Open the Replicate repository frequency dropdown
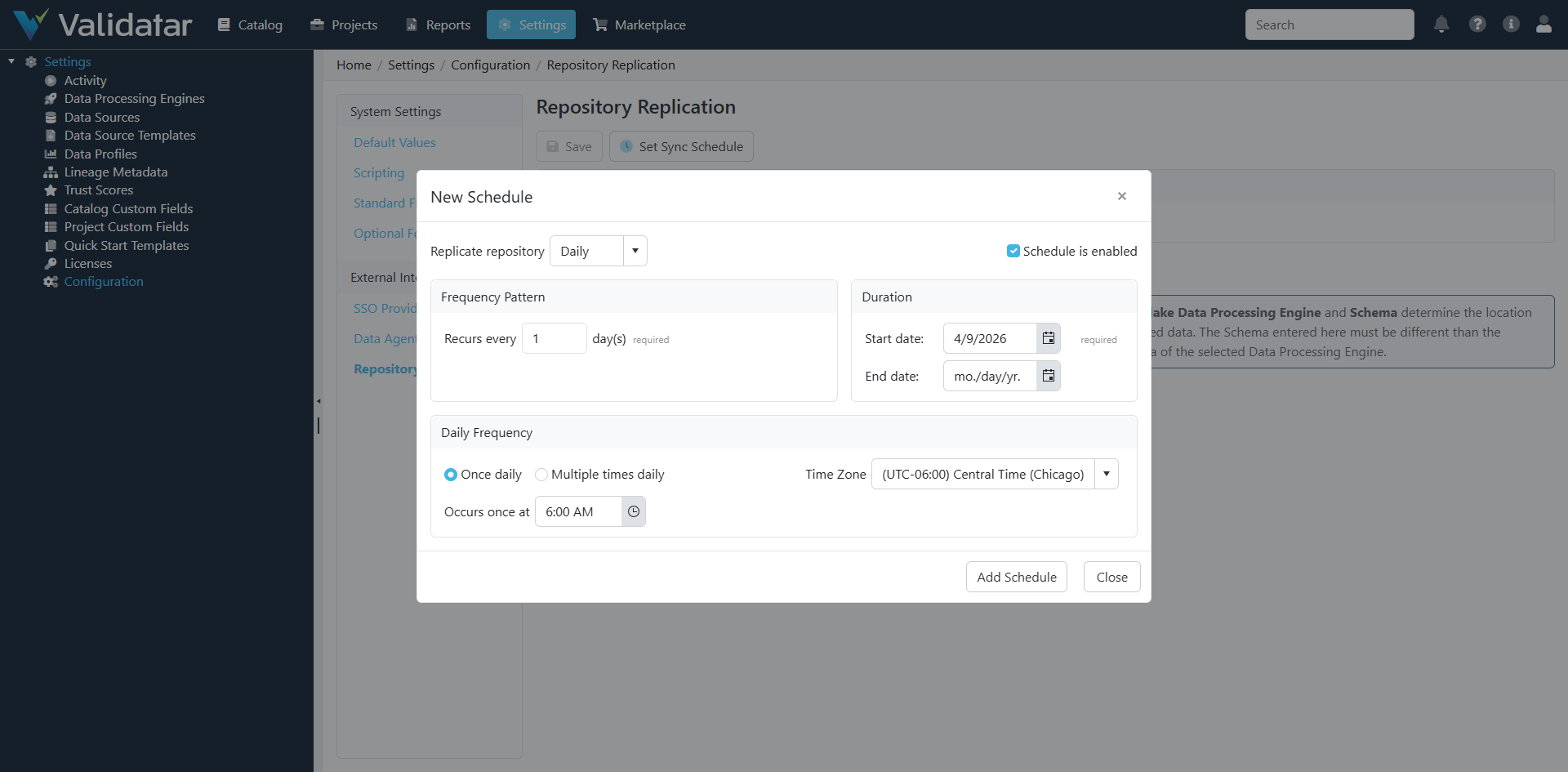 [635, 251]
